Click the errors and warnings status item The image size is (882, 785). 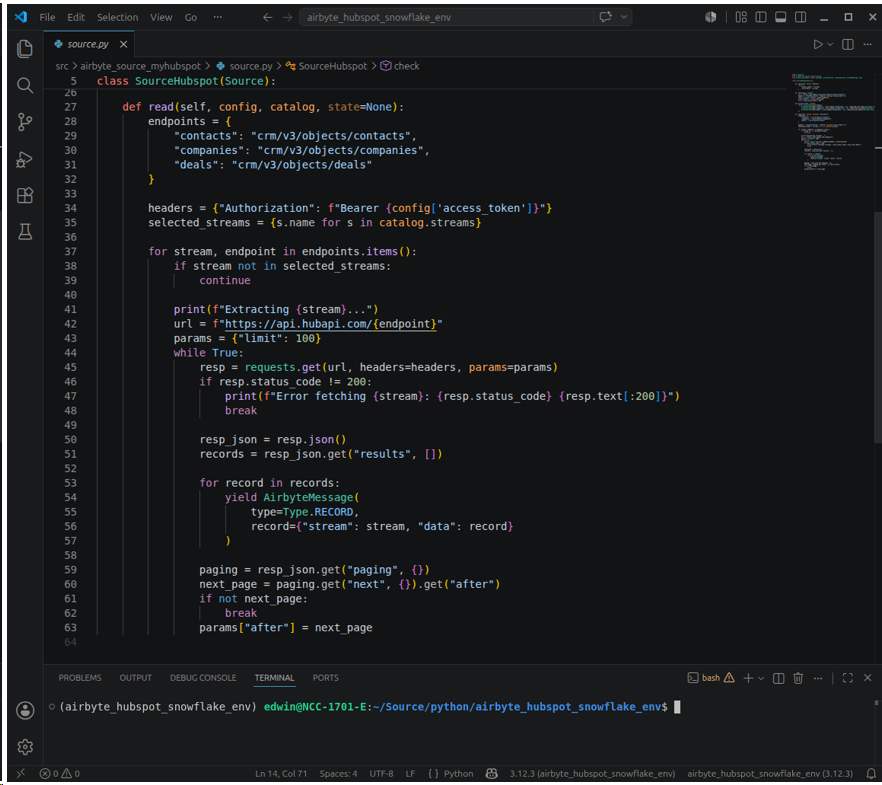(60, 774)
